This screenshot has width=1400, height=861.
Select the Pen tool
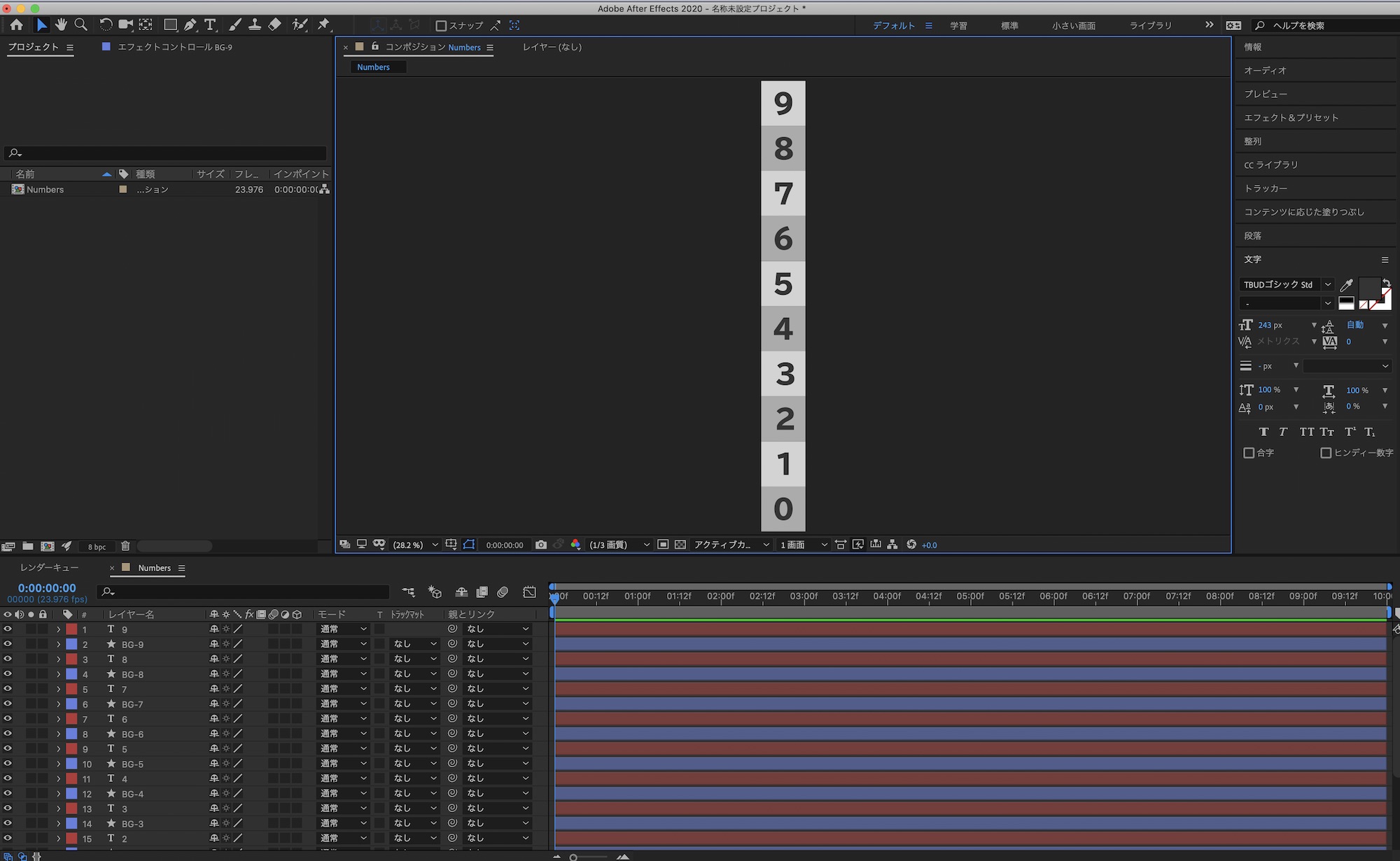pos(190,25)
